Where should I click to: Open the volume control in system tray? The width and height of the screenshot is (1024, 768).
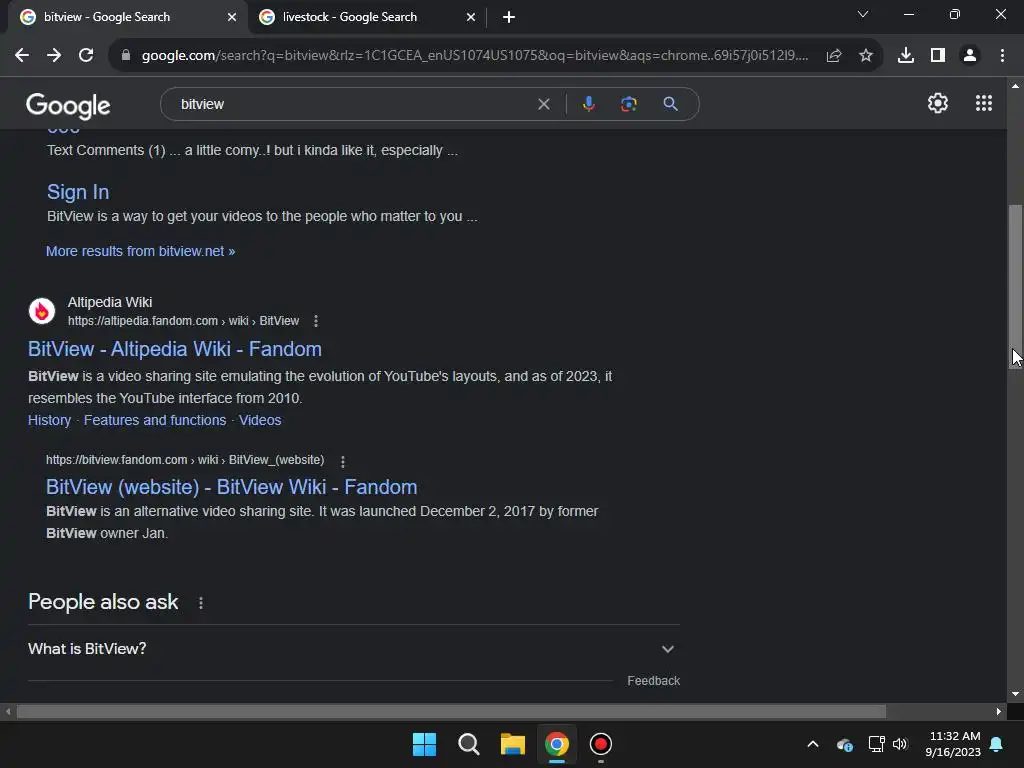click(900, 744)
